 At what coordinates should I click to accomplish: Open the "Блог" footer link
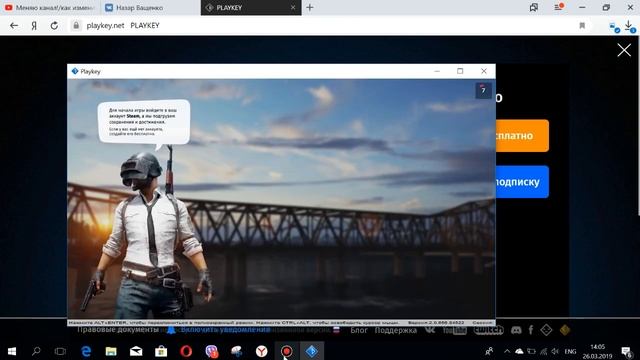359,330
